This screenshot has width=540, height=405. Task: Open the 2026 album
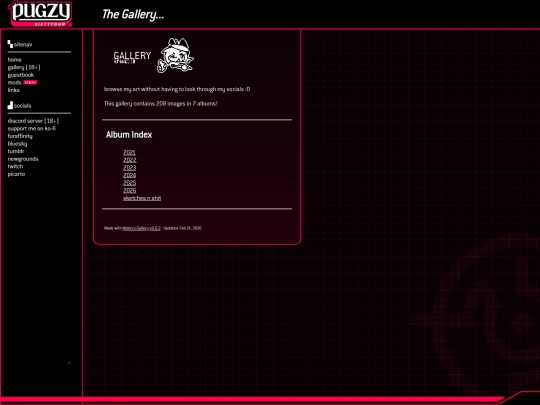point(129,190)
